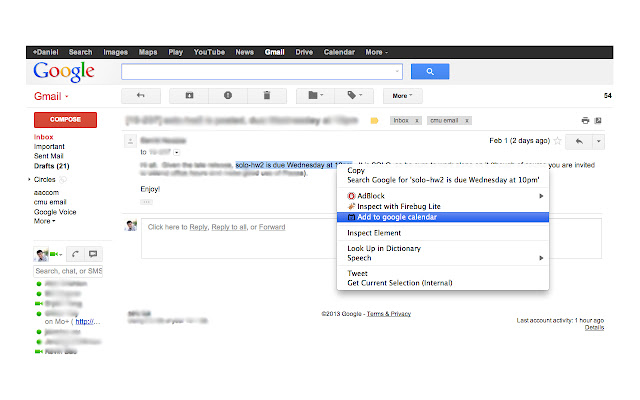Expand the More menu in Google bar
Image resolution: width=640 pixels, height=400 pixels.
coord(376,52)
